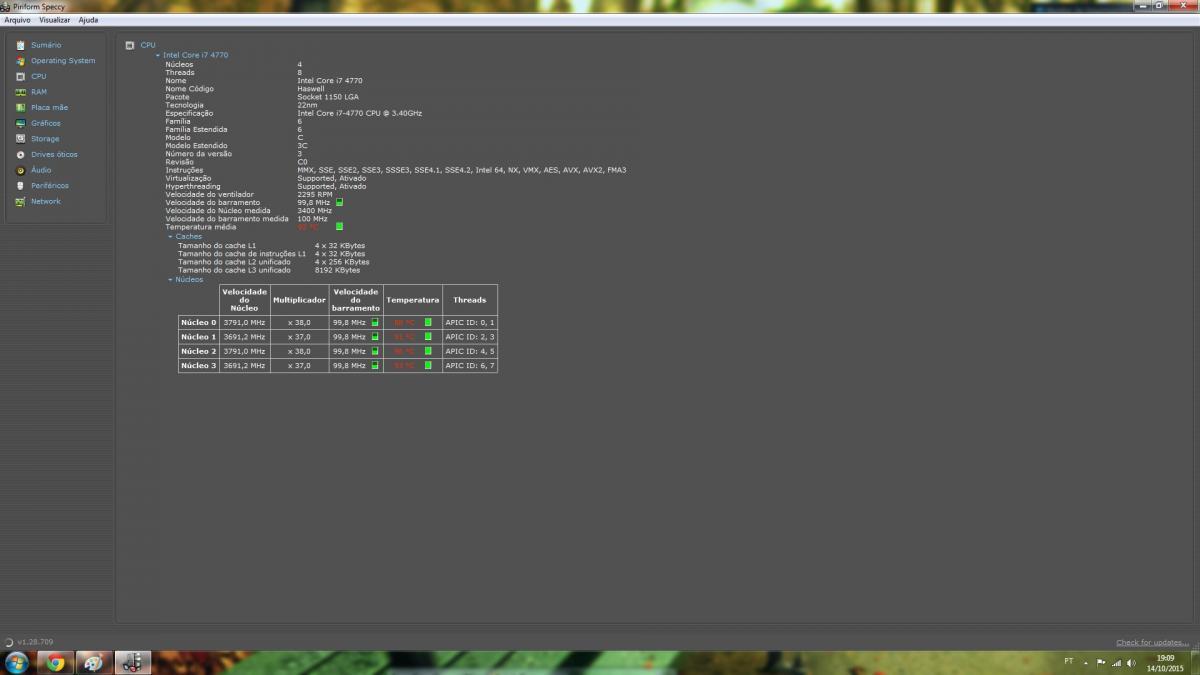Open the Placa mãe section
The width and height of the screenshot is (1200, 675).
tap(50, 107)
